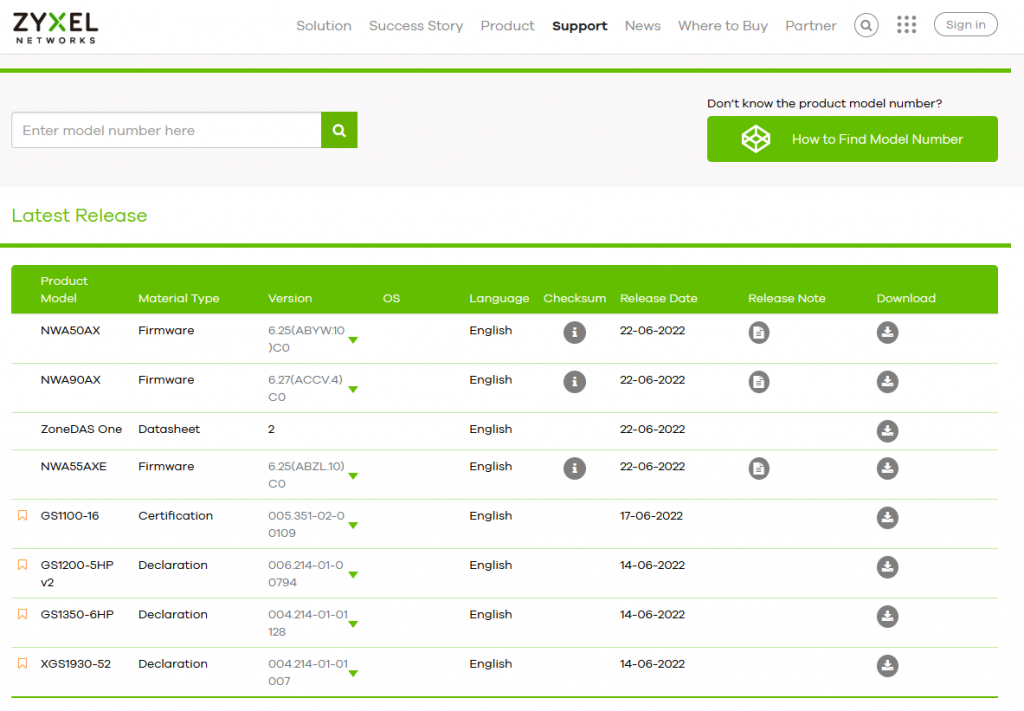Expand version dropdown for NWA55AXE

353,476
